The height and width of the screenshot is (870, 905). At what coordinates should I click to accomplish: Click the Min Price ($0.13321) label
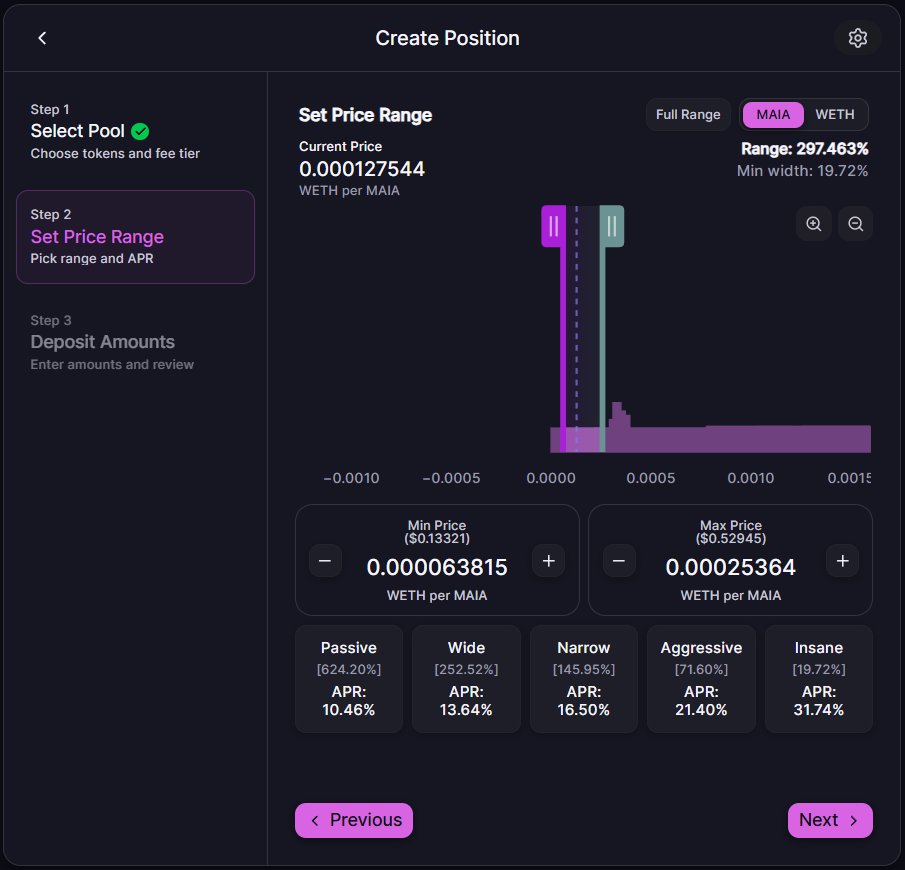click(x=437, y=532)
